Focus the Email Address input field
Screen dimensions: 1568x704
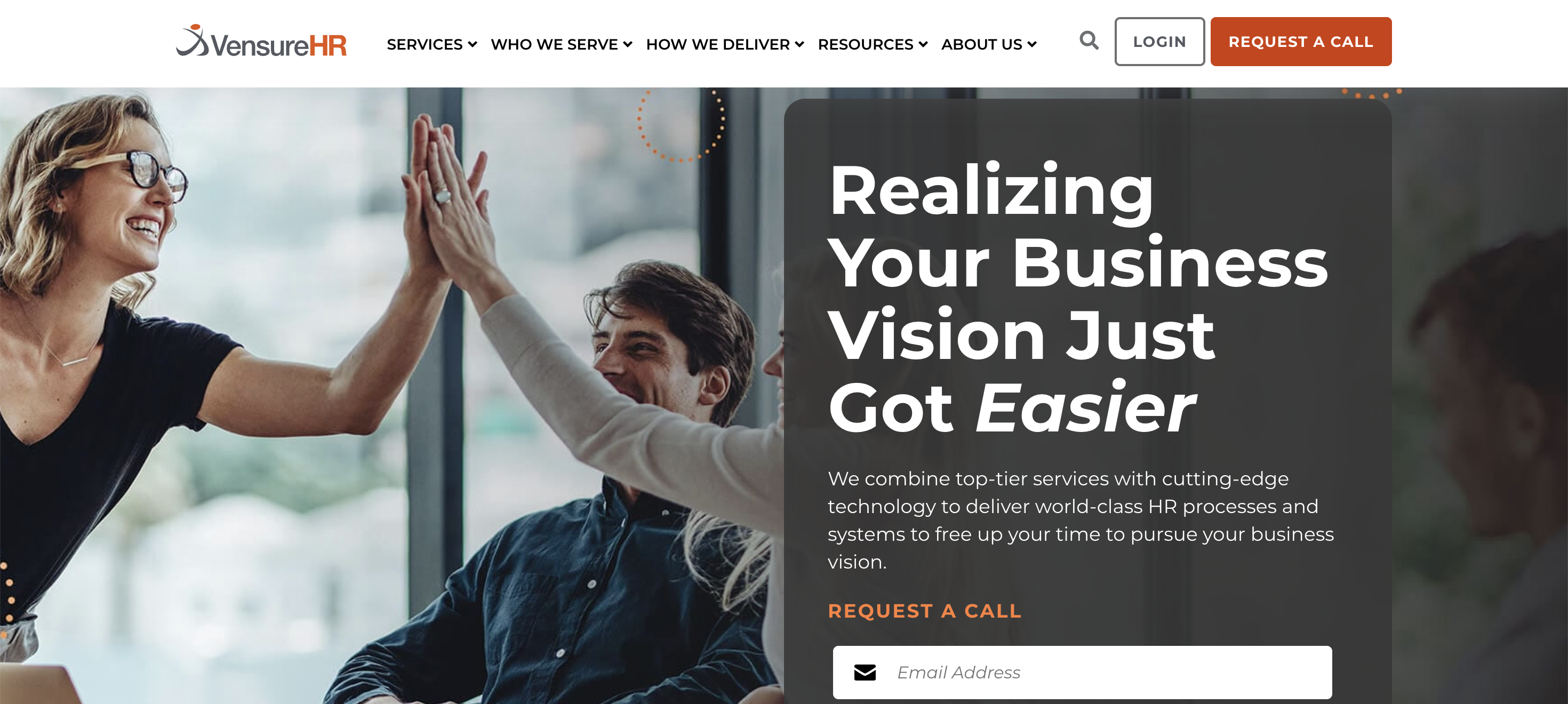tap(1082, 673)
